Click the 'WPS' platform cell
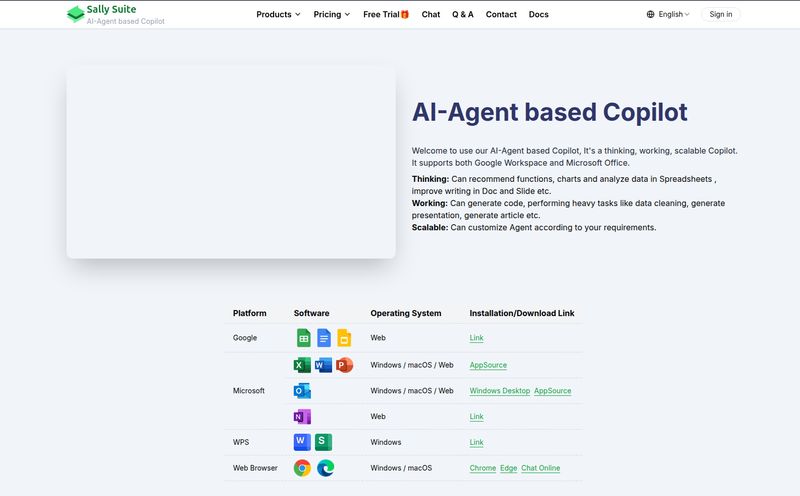 click(x=241, y=442)
